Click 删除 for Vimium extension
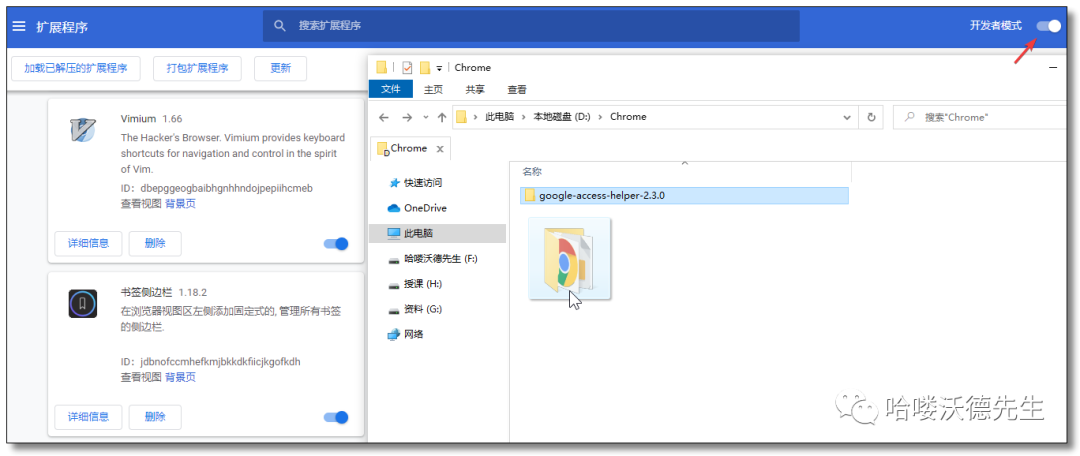 pyautogui.click(x=156, y=243)
